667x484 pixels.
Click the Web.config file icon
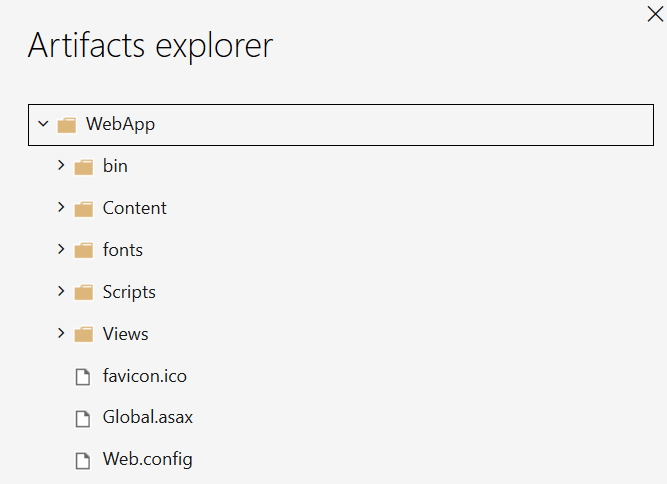click(84, 461)
